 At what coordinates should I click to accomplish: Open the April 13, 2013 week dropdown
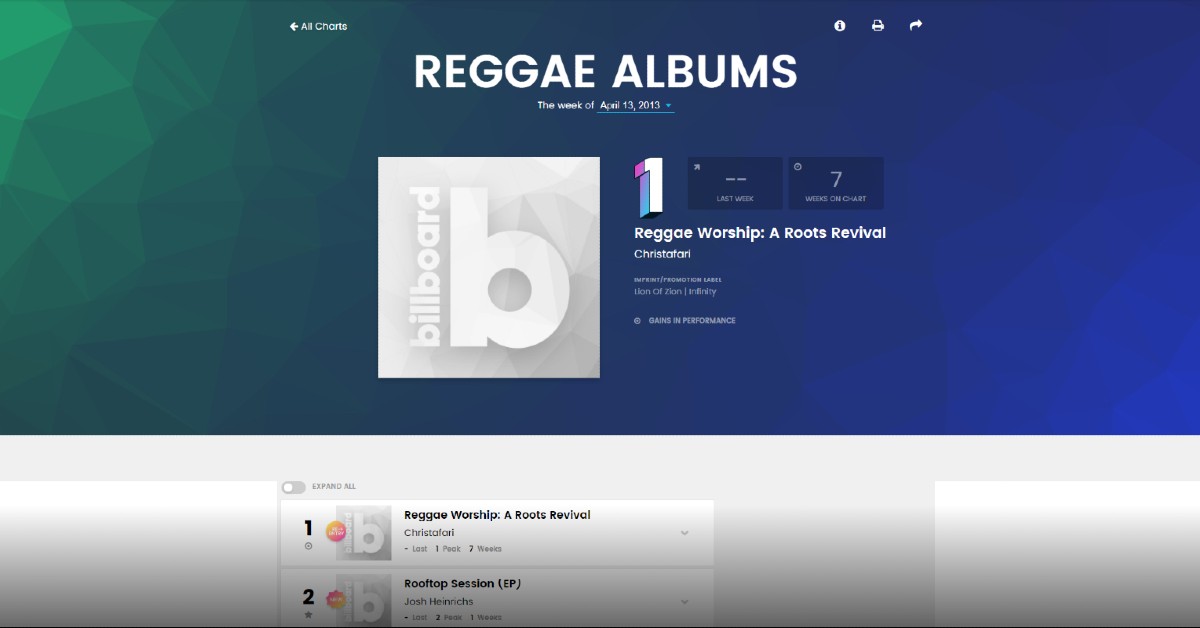[x=635, y=105]
